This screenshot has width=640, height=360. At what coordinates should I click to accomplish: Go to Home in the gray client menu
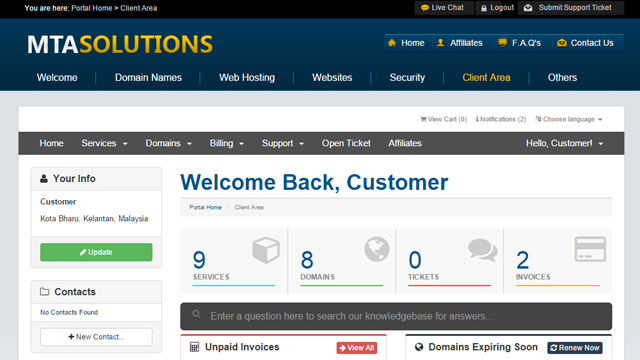click(x=51, y=143)
